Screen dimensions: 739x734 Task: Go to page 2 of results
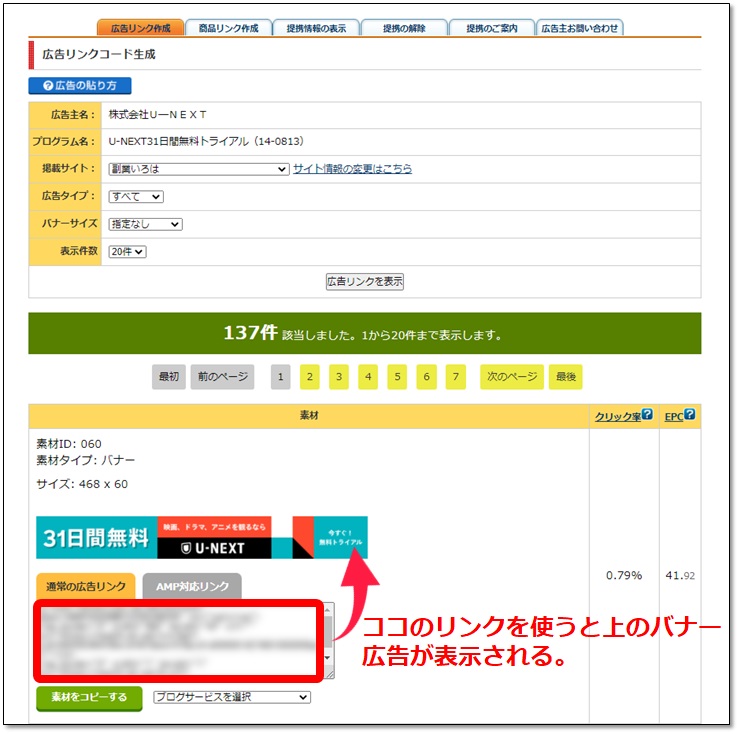click(310, 377)
